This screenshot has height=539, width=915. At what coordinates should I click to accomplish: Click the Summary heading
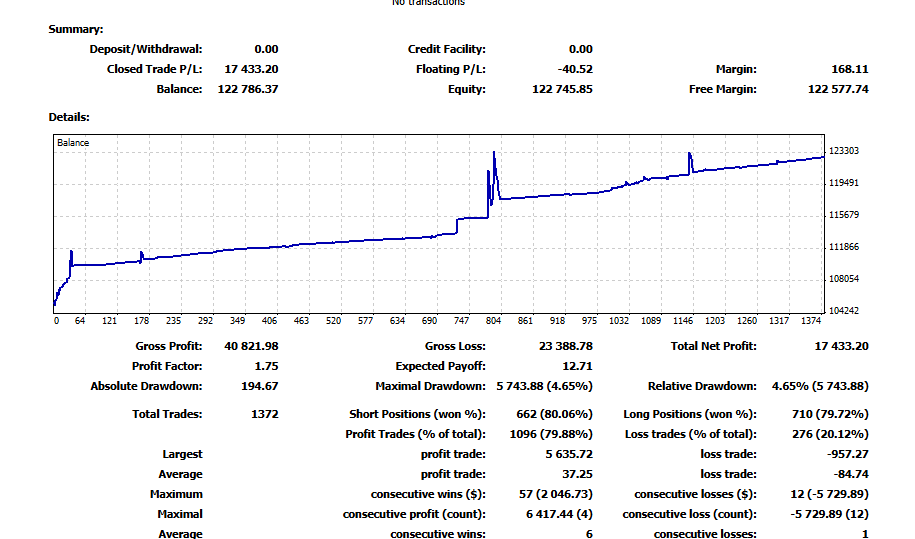tap(76, 29)
